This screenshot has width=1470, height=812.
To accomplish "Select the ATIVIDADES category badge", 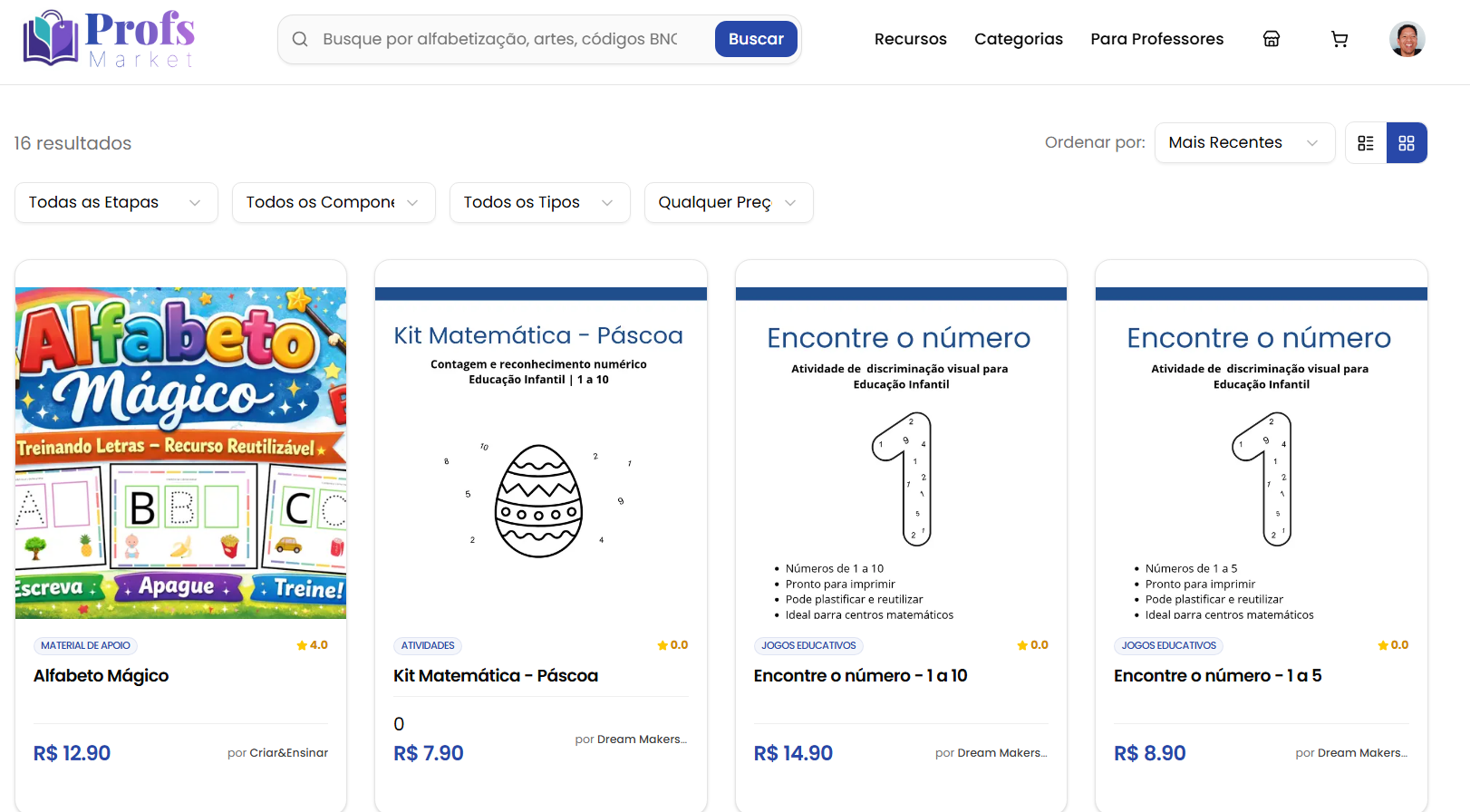I will coord(428,645).
